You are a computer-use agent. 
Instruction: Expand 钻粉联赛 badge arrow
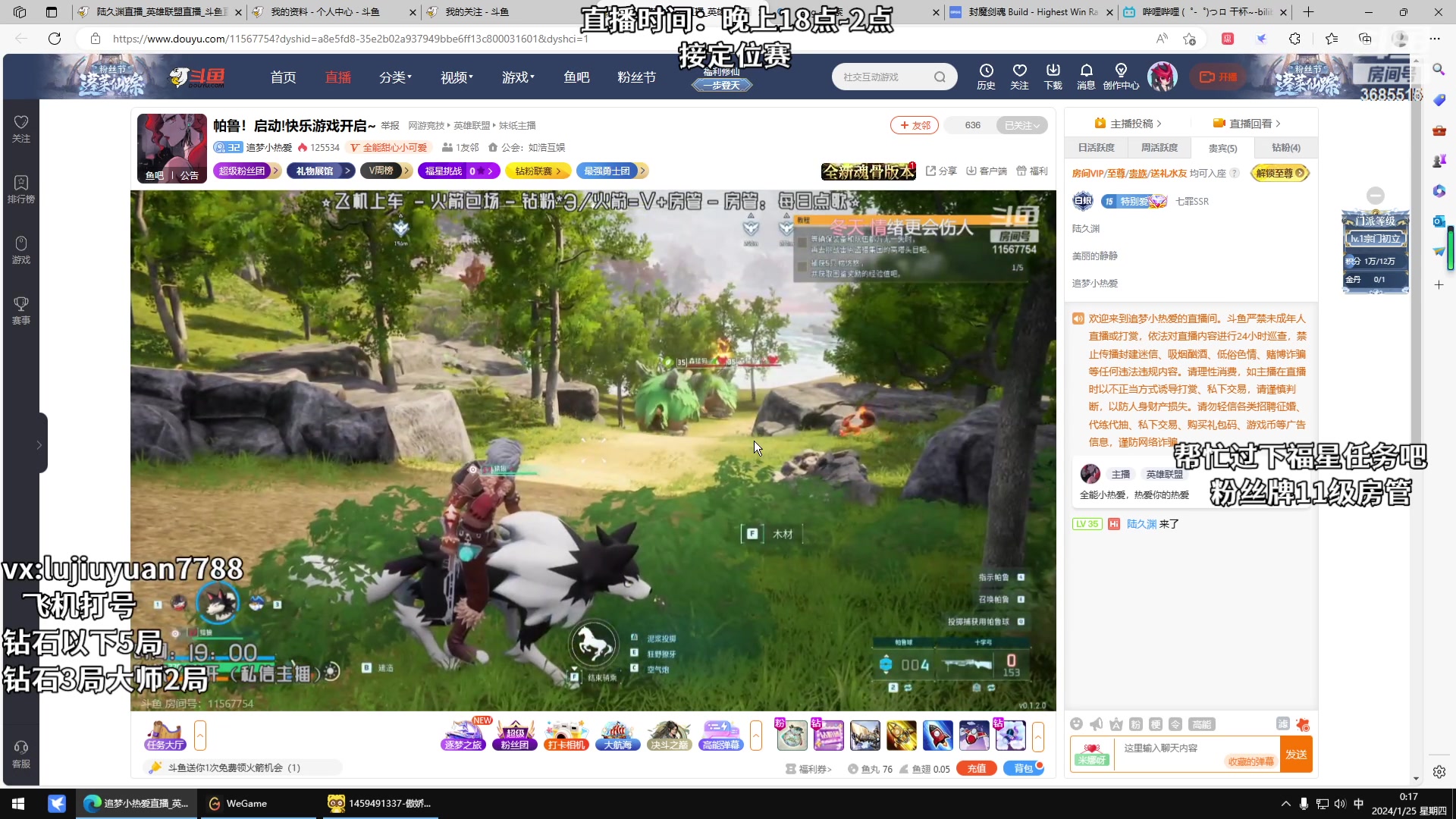coord(558,171)
